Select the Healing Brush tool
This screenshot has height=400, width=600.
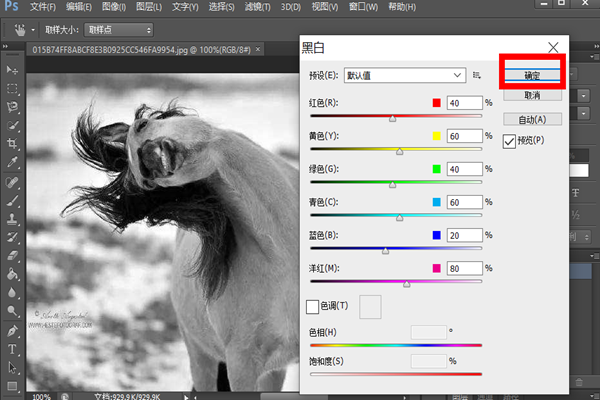[x=12, y=182]
